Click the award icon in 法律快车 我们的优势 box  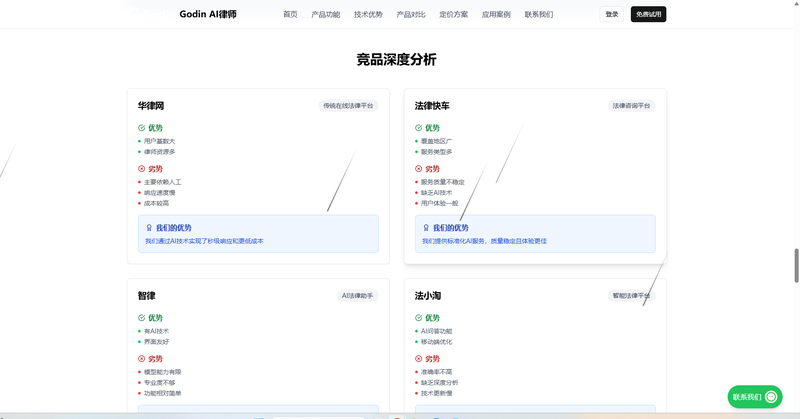tap(426, 228)
